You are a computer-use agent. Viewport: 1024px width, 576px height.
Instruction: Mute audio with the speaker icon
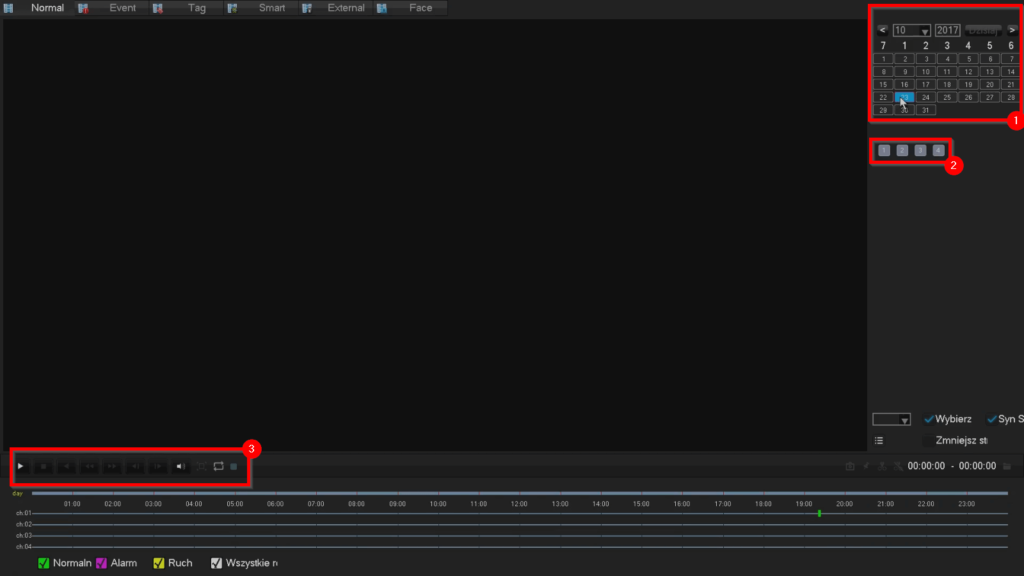(181, 466)
